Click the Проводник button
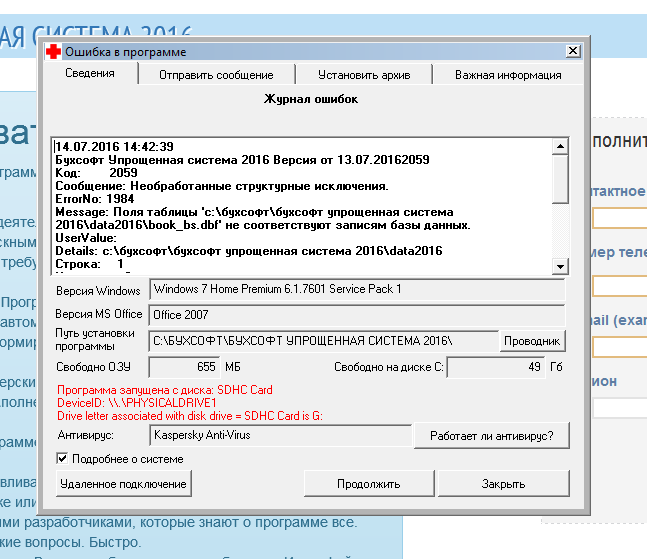 pos(532,342)
